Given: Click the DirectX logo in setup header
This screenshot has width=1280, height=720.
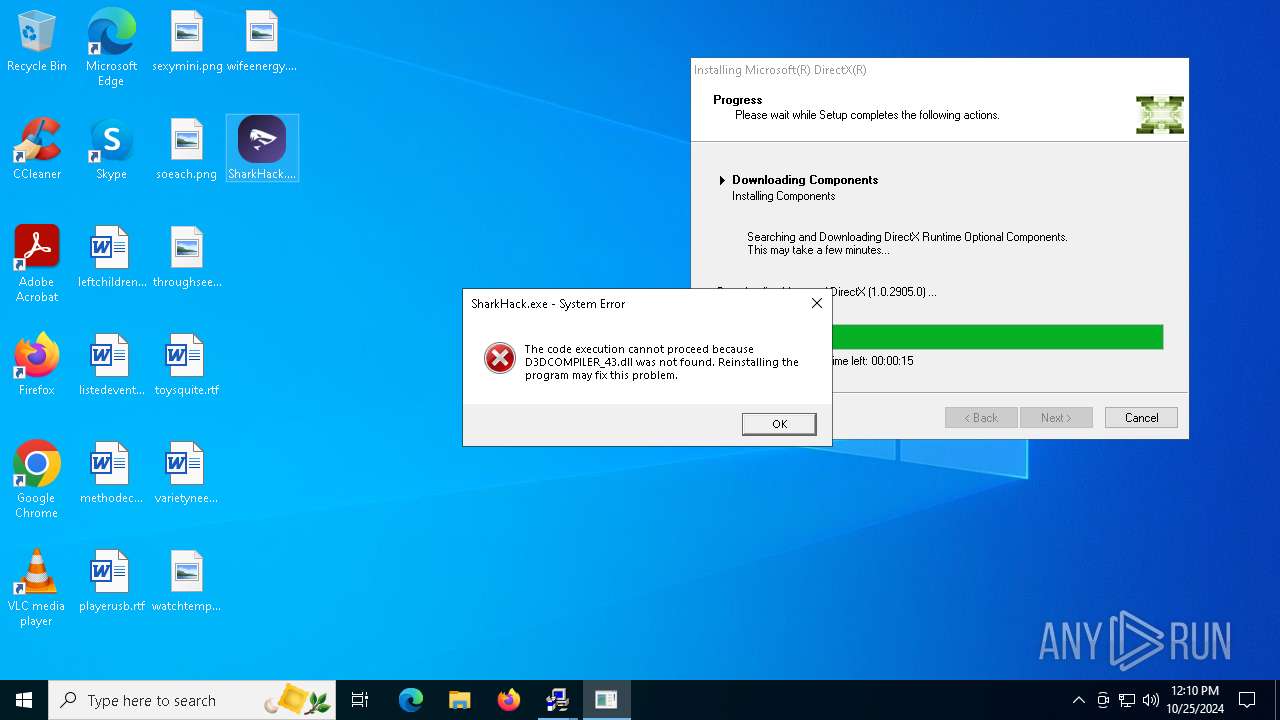Looking at the screenshot, I should (1160, 115).
